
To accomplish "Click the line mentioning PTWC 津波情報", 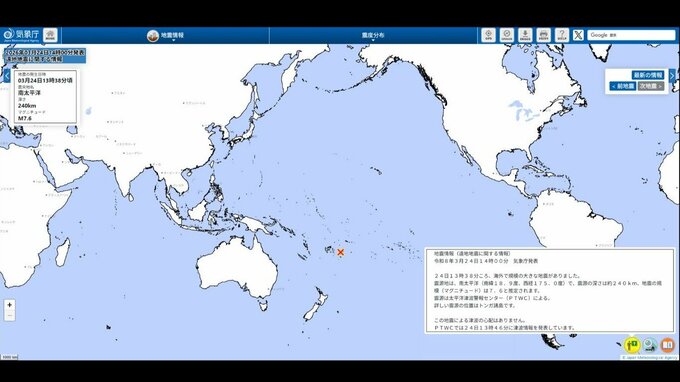I will click(504, 328).
